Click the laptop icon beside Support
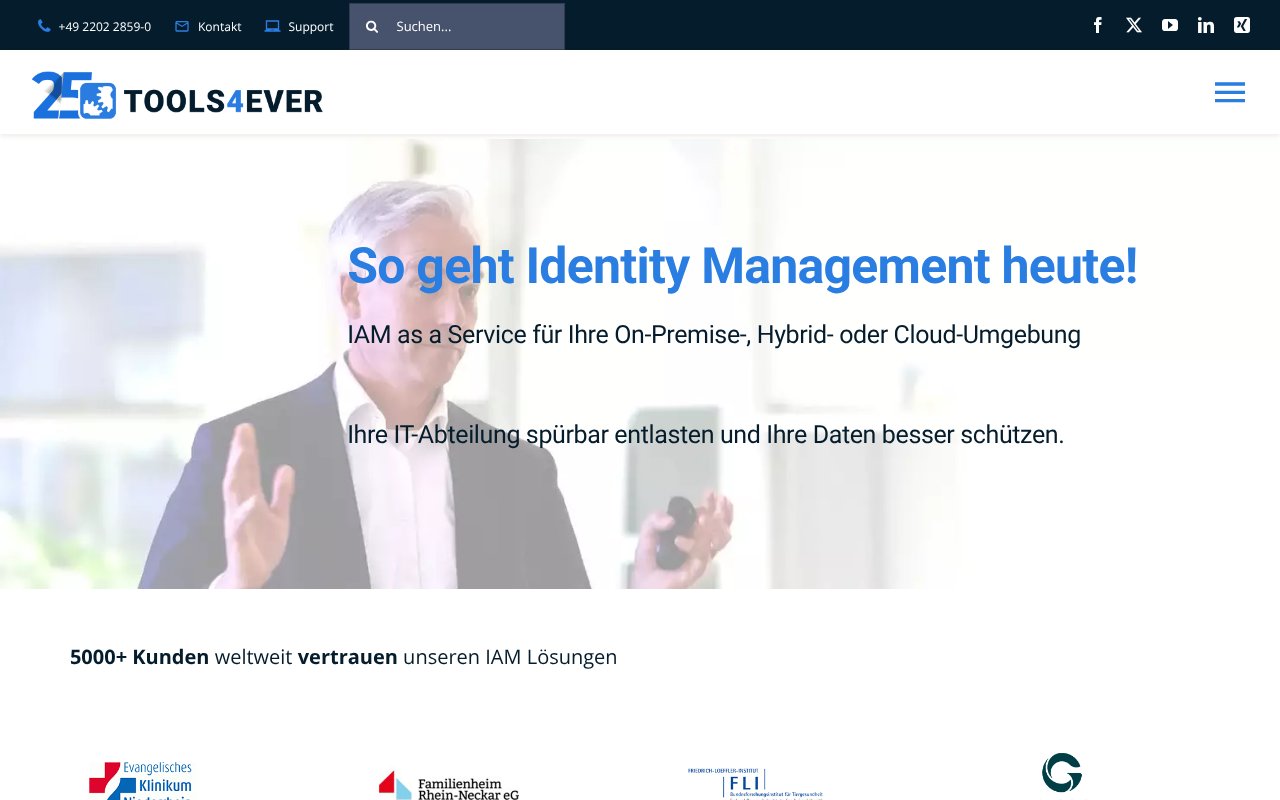This screenshot has width=1280, height=800. [271, 25]
